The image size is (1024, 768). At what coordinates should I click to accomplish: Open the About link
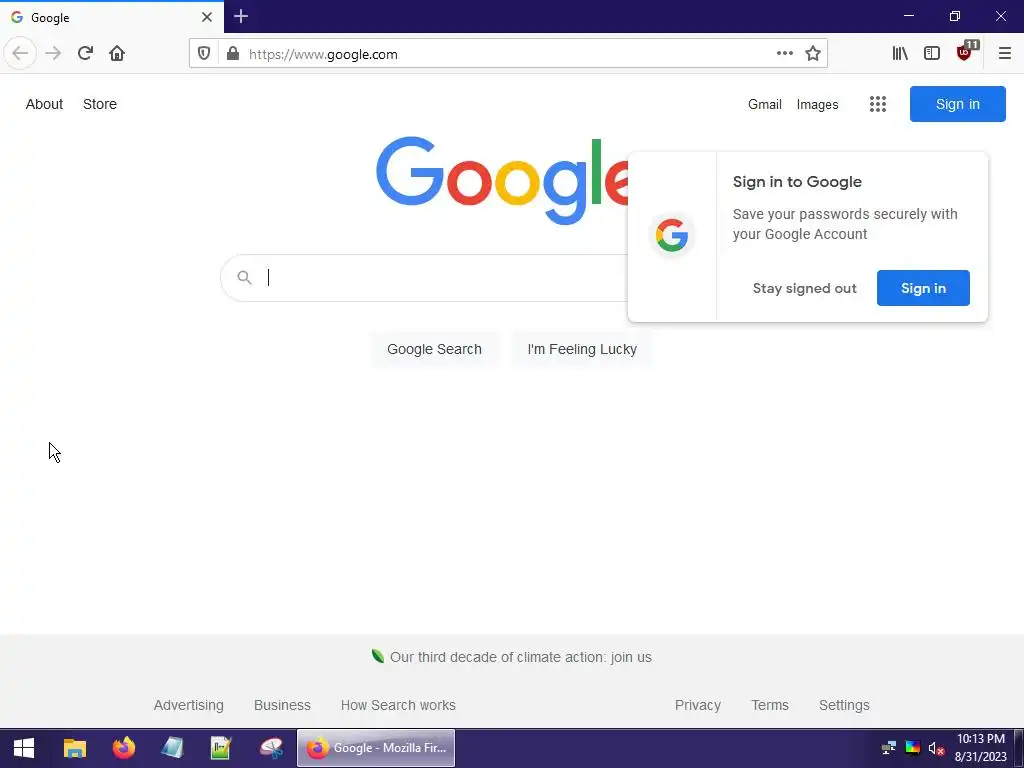pos(44,104)
